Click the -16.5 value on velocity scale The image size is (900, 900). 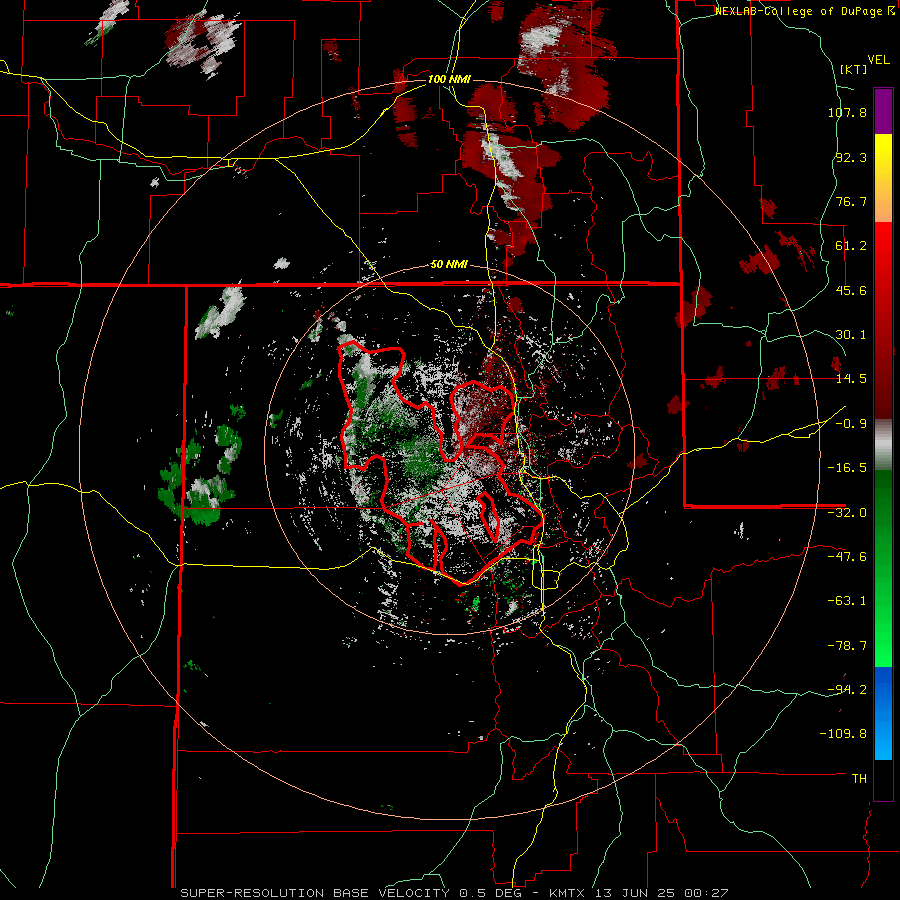pyautogui.click(x=847, y=468)
